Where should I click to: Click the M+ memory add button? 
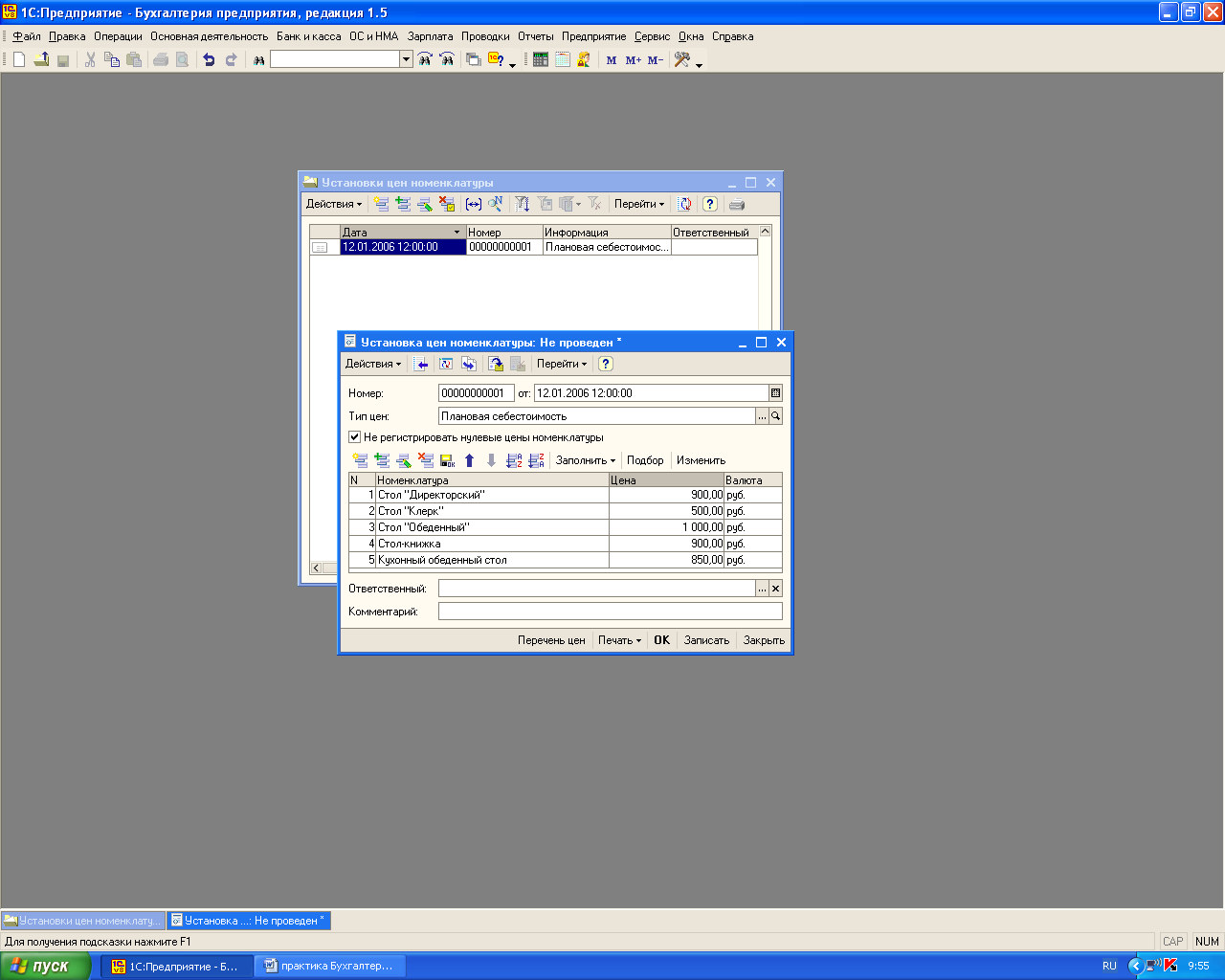pyautogui.click(x=633, y=60)
